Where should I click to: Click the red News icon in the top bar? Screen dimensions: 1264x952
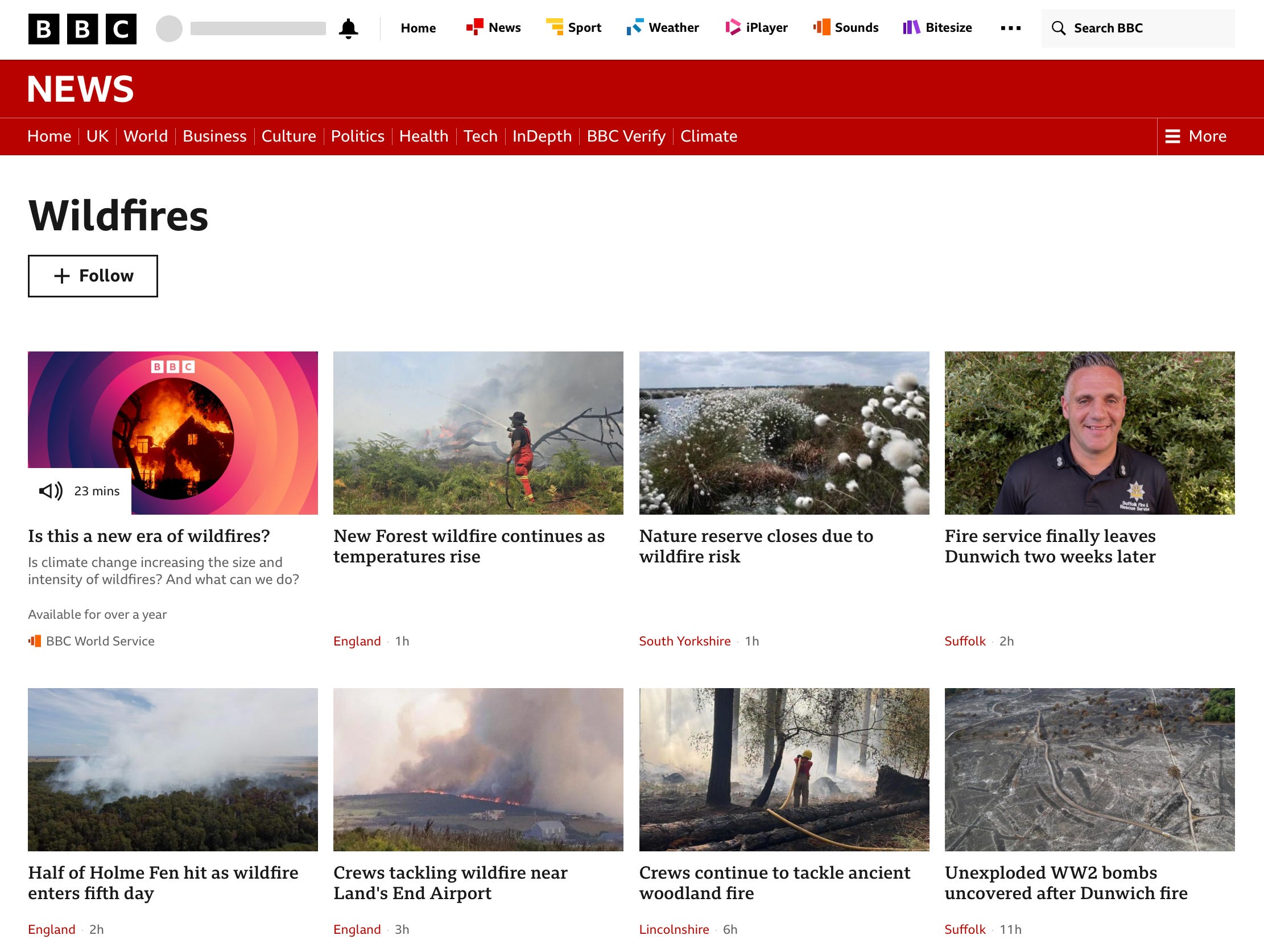(474, 27)
